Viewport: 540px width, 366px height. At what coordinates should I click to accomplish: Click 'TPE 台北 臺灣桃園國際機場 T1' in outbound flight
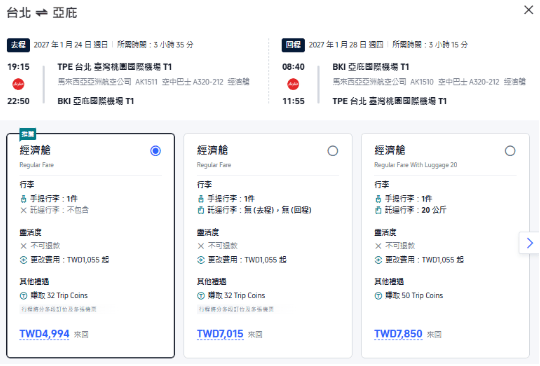pyautogui.click(x=115, y=67)
